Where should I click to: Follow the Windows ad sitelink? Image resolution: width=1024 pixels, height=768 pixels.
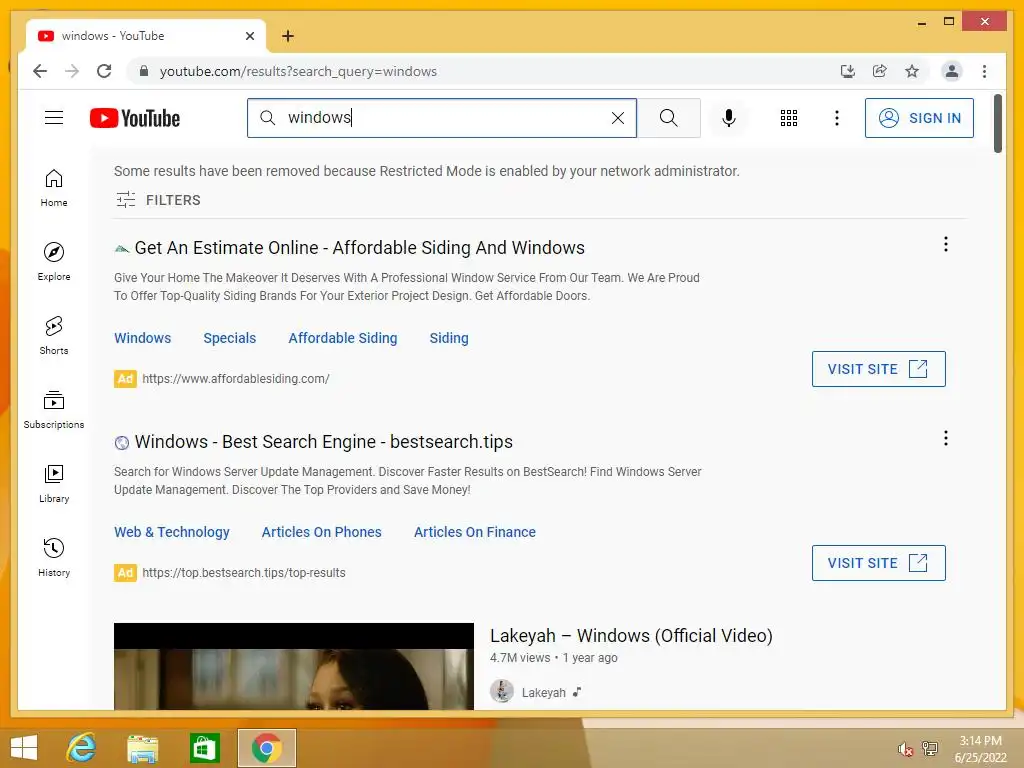142,338
